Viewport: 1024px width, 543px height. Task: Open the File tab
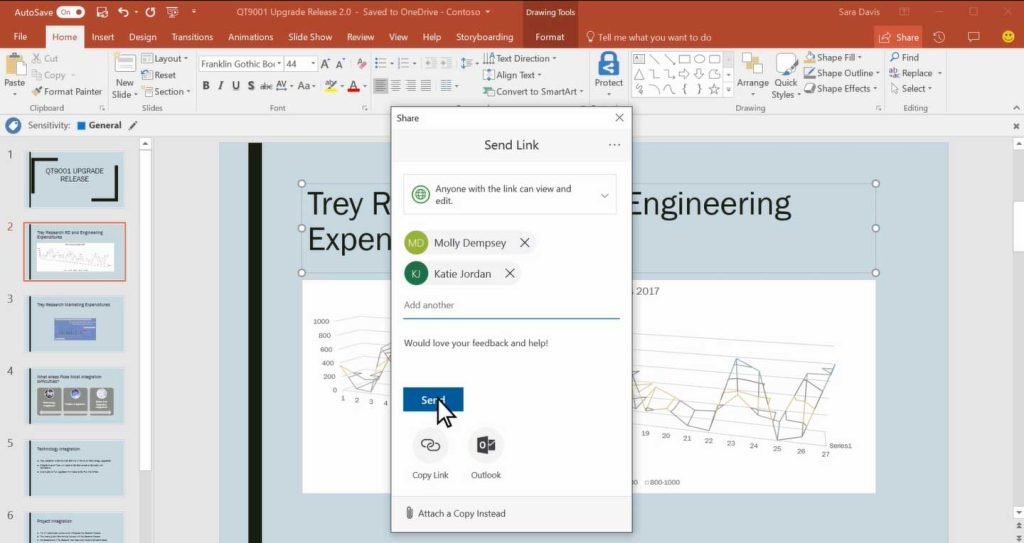pyautogui.click(x=20, y=37)
